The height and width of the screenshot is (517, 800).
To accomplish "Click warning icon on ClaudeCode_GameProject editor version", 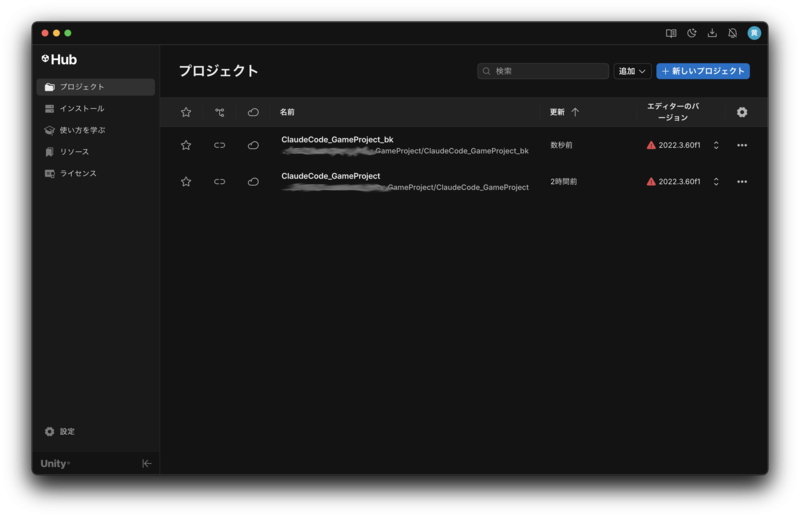I will [x=651, y=182].
